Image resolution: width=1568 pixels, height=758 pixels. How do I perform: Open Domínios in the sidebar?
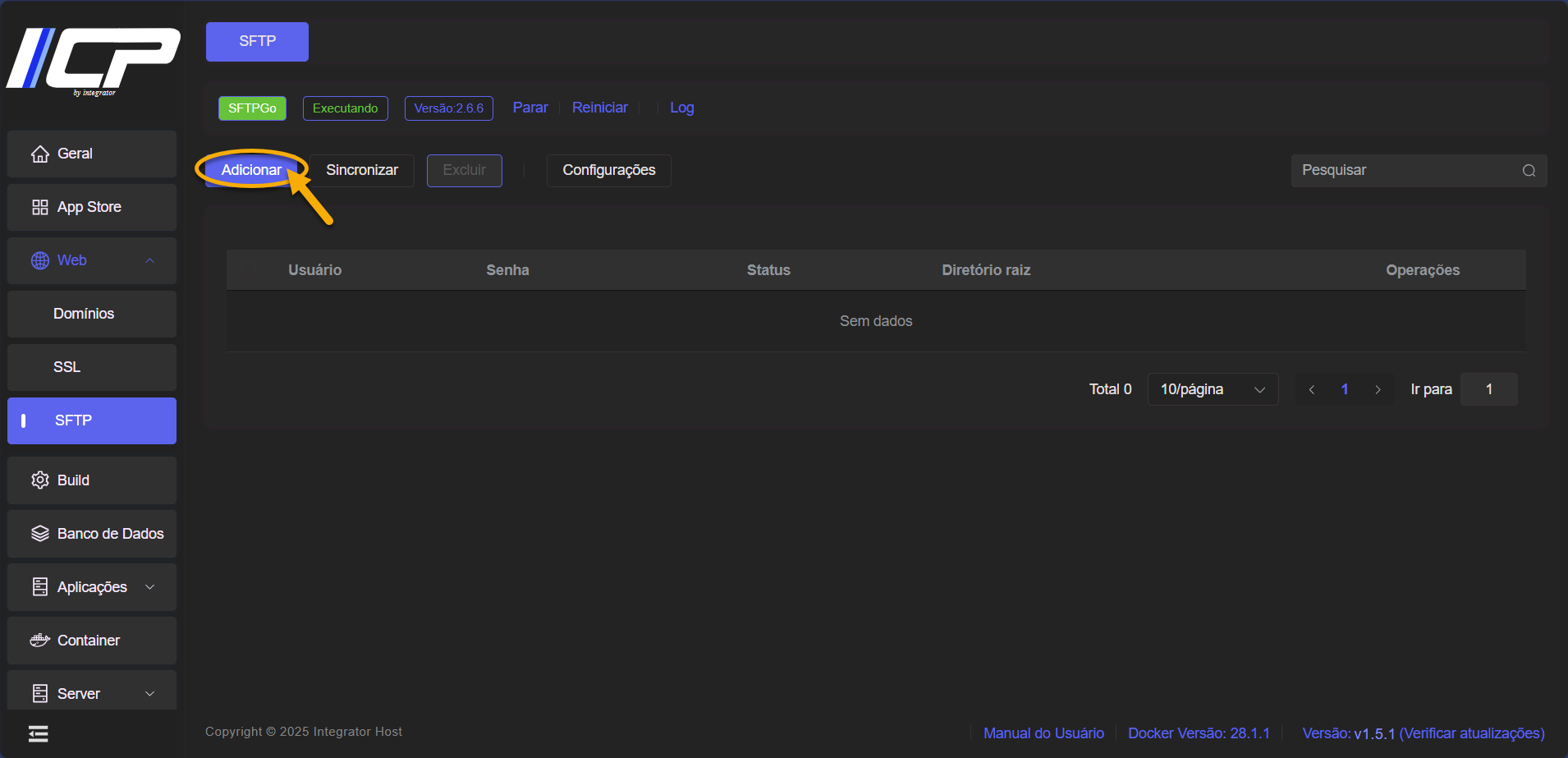point(84,314)
